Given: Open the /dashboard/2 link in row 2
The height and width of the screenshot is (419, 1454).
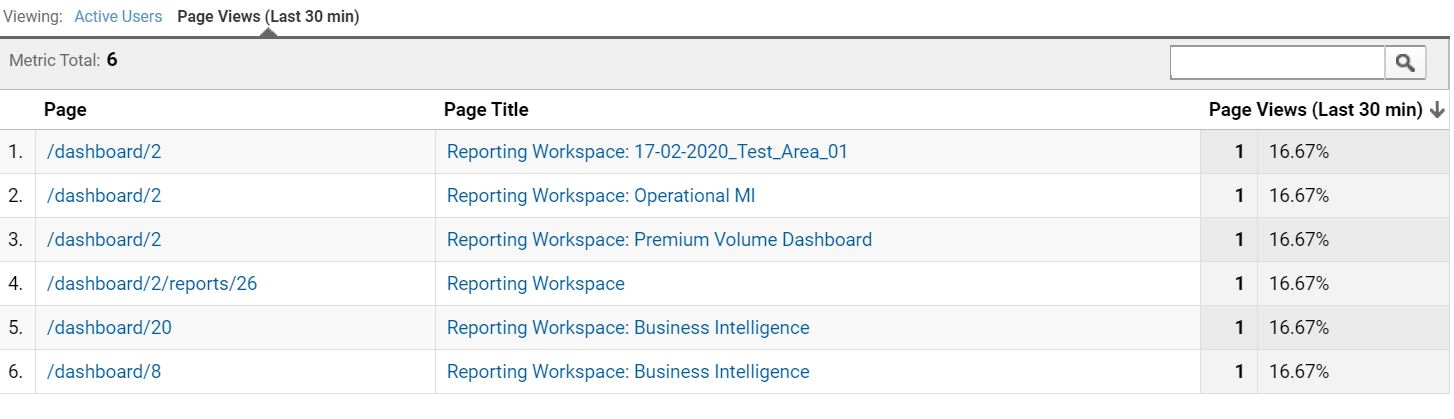Looking at the screenshot, I should (104, 196).
